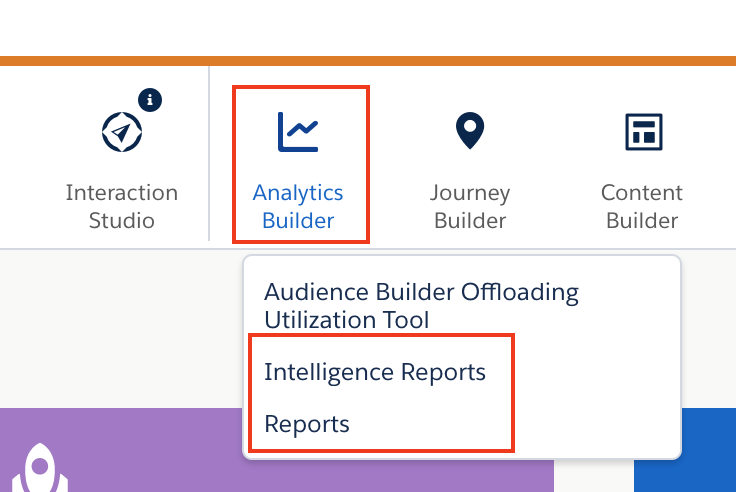Expand the Content Builder menu via its label
Screen dimensions: 736x492
click(x=642, y=207)
